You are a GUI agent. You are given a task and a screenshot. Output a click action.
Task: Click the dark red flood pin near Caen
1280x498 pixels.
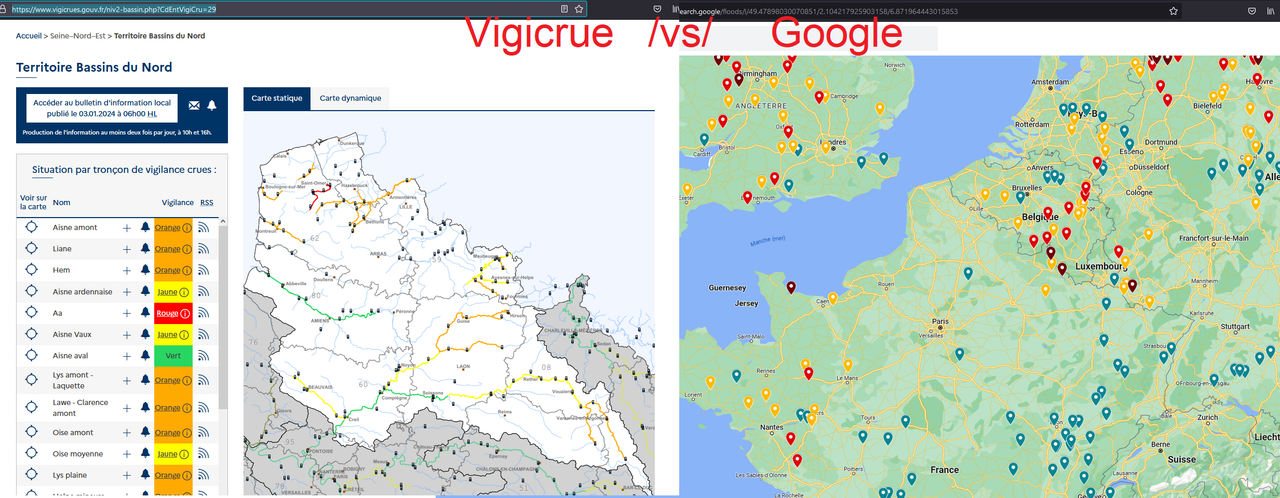pos(790,288)
